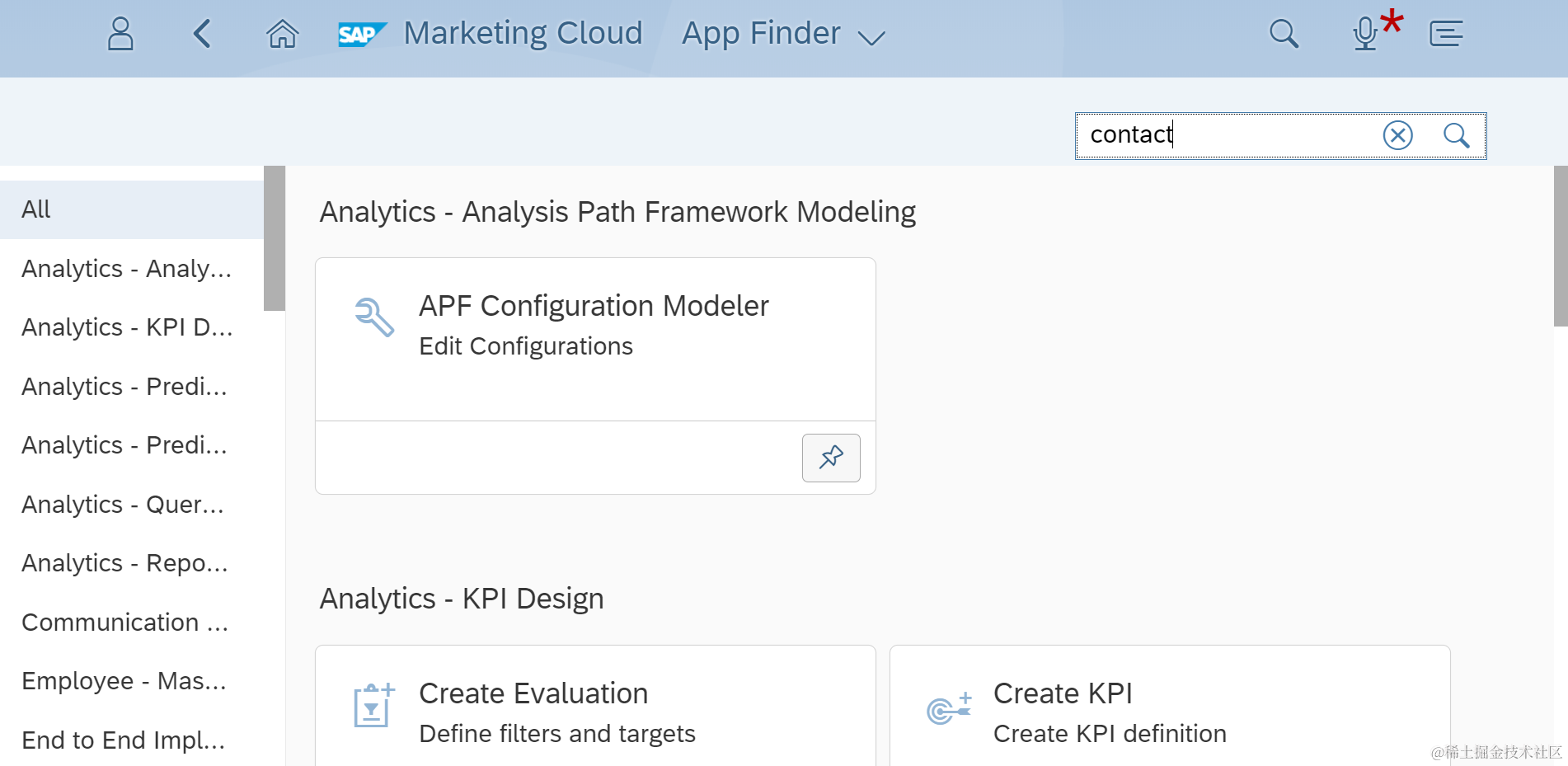
Task: Open the Communication category in sidebar
Action: (x=125, y=623)
